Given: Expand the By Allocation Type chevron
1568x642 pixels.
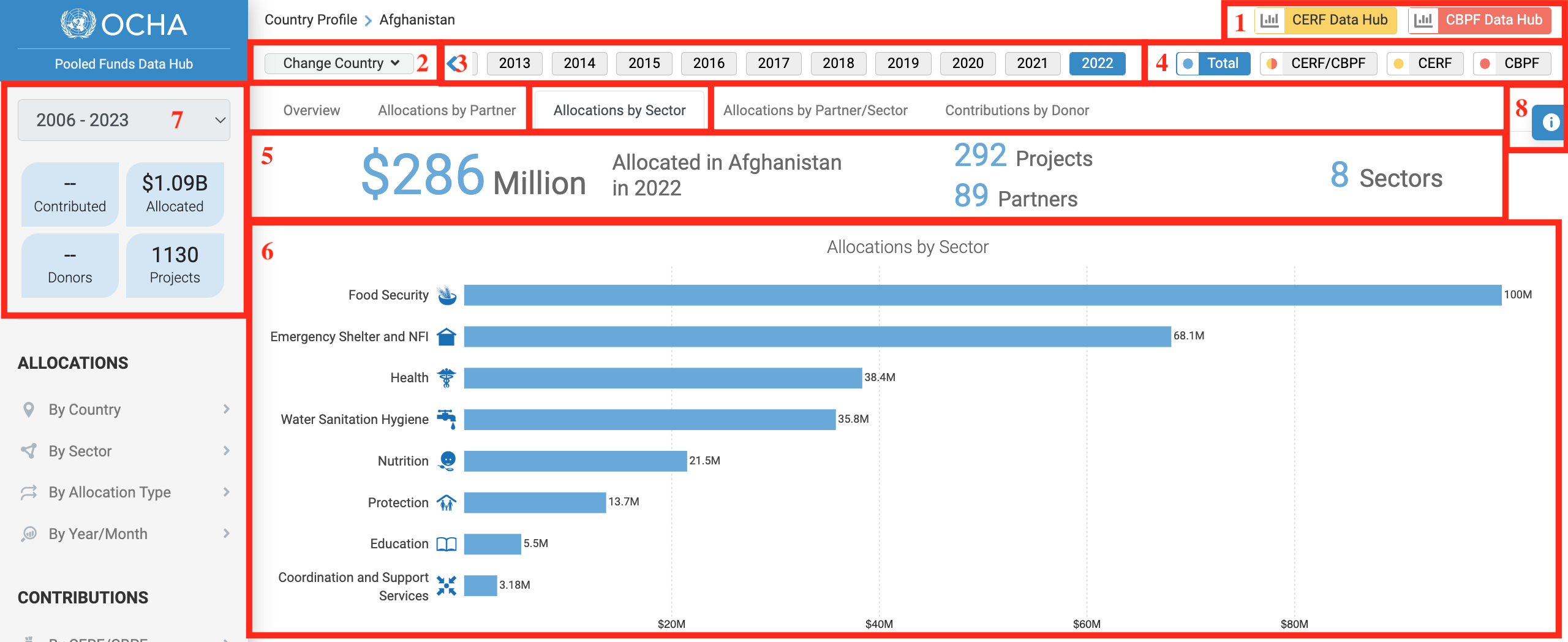Looking at the screenshot, I should [x=227, y=493].
